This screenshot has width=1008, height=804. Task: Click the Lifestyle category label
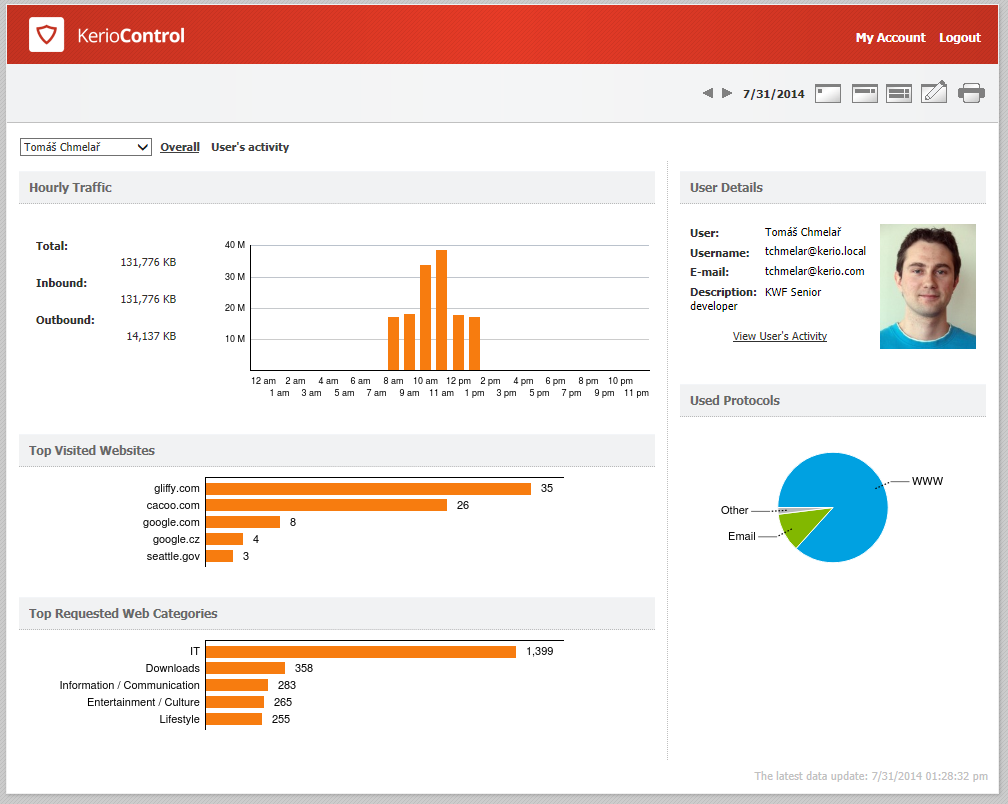pyautogui.click(x=179, y=719)
